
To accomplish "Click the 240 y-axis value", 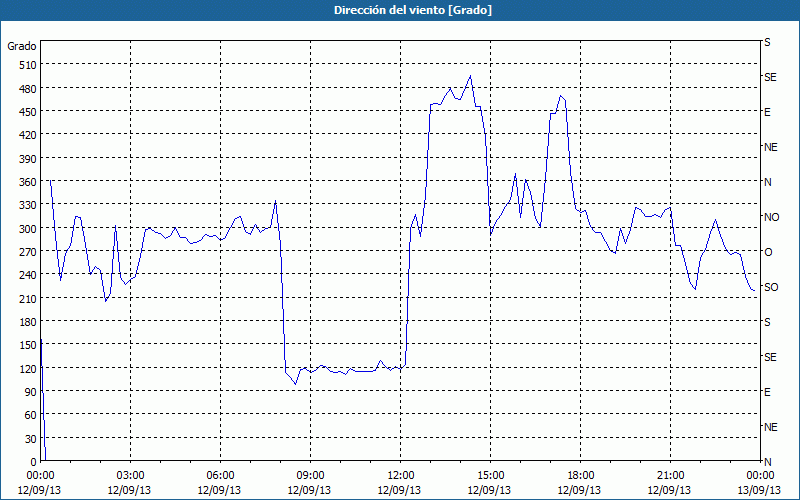I will click(28, 275).
